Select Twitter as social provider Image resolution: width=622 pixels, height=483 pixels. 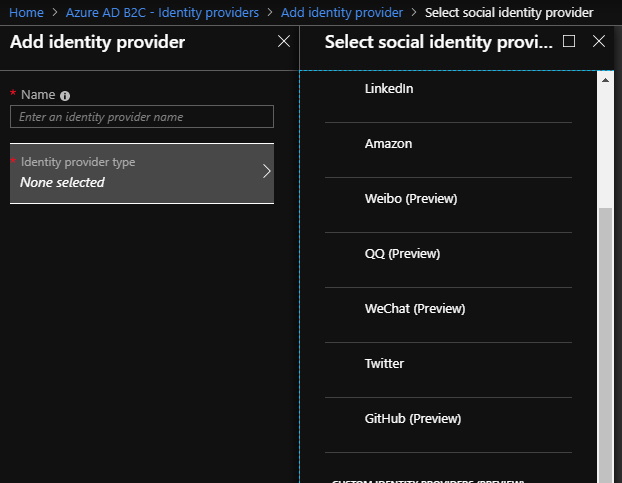coord(384,364)
